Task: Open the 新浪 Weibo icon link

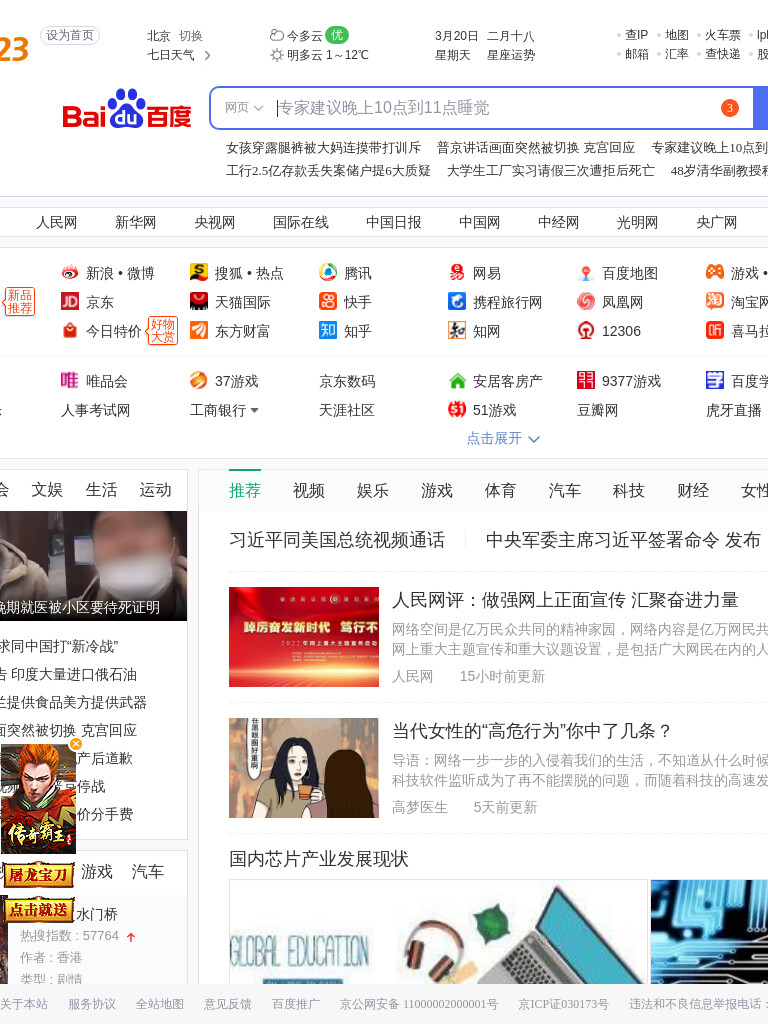Action: click(x=70, y=272)
